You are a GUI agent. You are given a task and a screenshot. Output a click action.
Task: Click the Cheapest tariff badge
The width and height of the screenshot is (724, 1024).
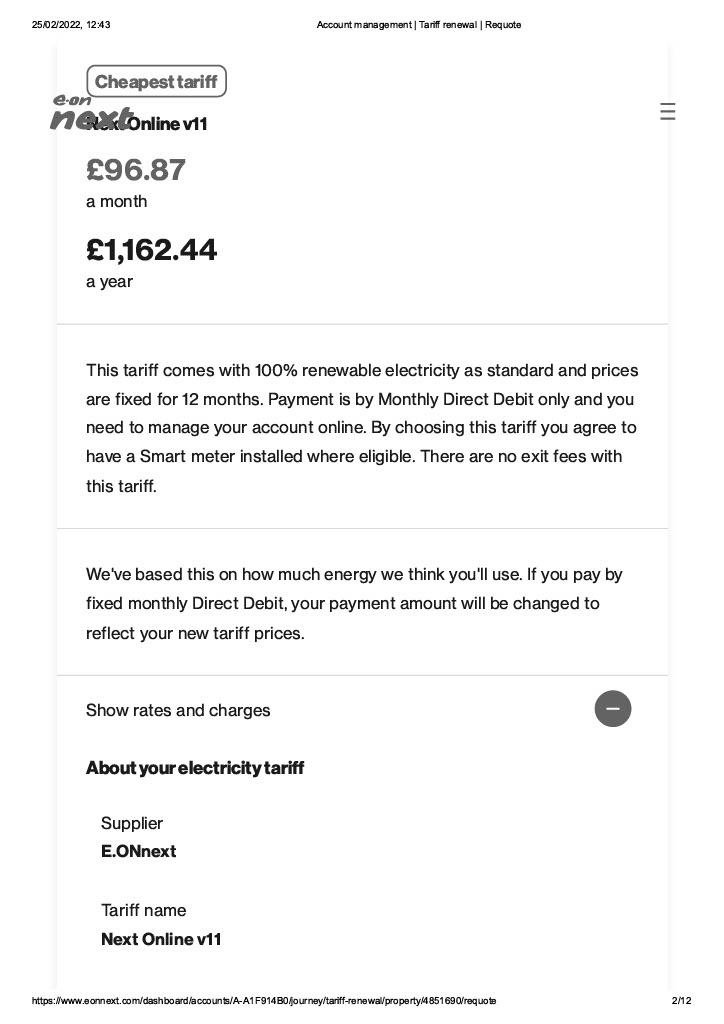click(x=157, y=82)
